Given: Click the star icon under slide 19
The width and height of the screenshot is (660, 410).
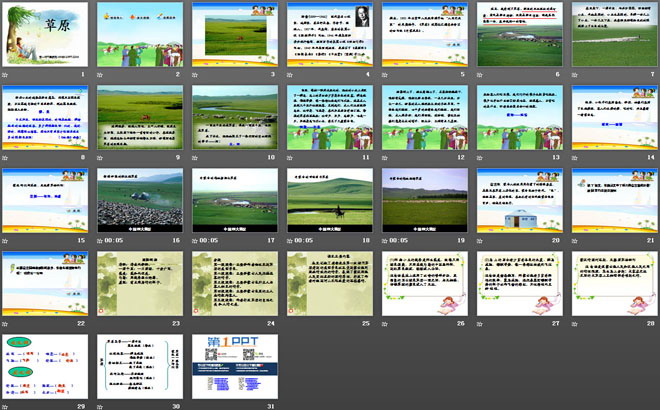Looking at the screenshot, I should pyautogui.click(x=386, y=241).
